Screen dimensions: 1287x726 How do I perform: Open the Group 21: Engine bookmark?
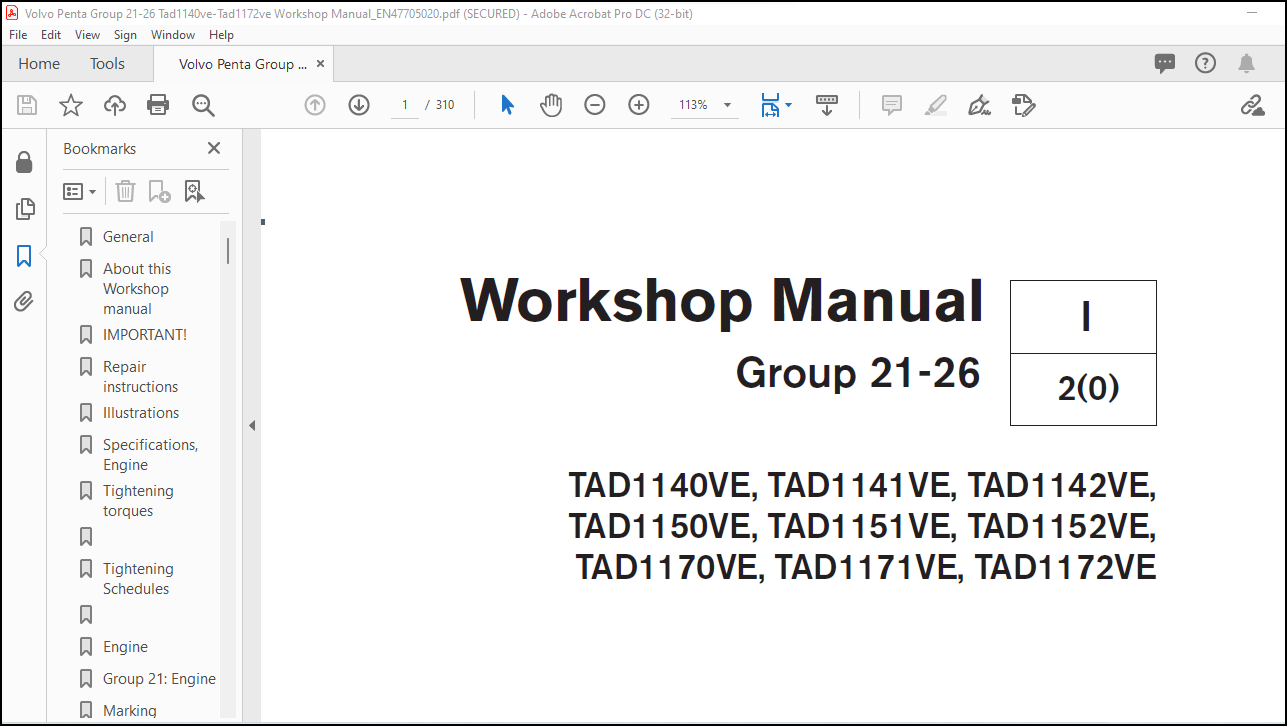pyautogui.click(x=159, y=679)
